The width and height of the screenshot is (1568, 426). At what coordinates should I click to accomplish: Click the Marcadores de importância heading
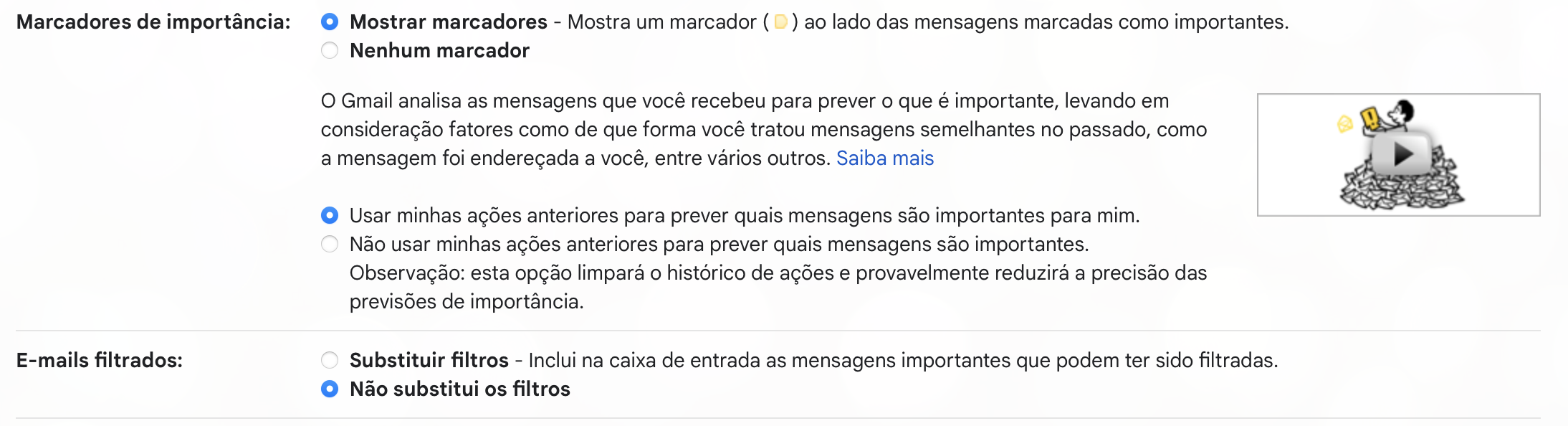coord(153,22)
